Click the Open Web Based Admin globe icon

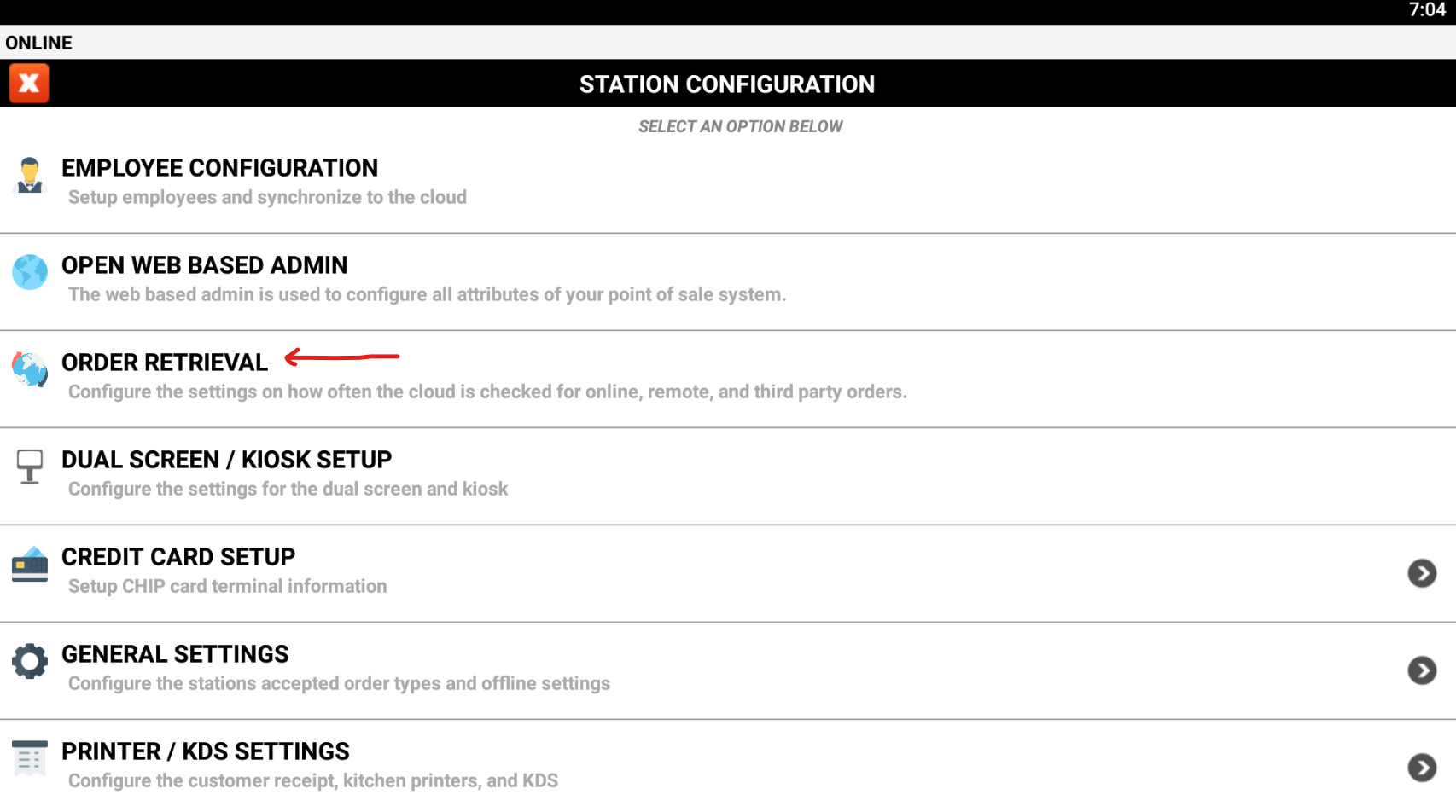pos(30,272)
